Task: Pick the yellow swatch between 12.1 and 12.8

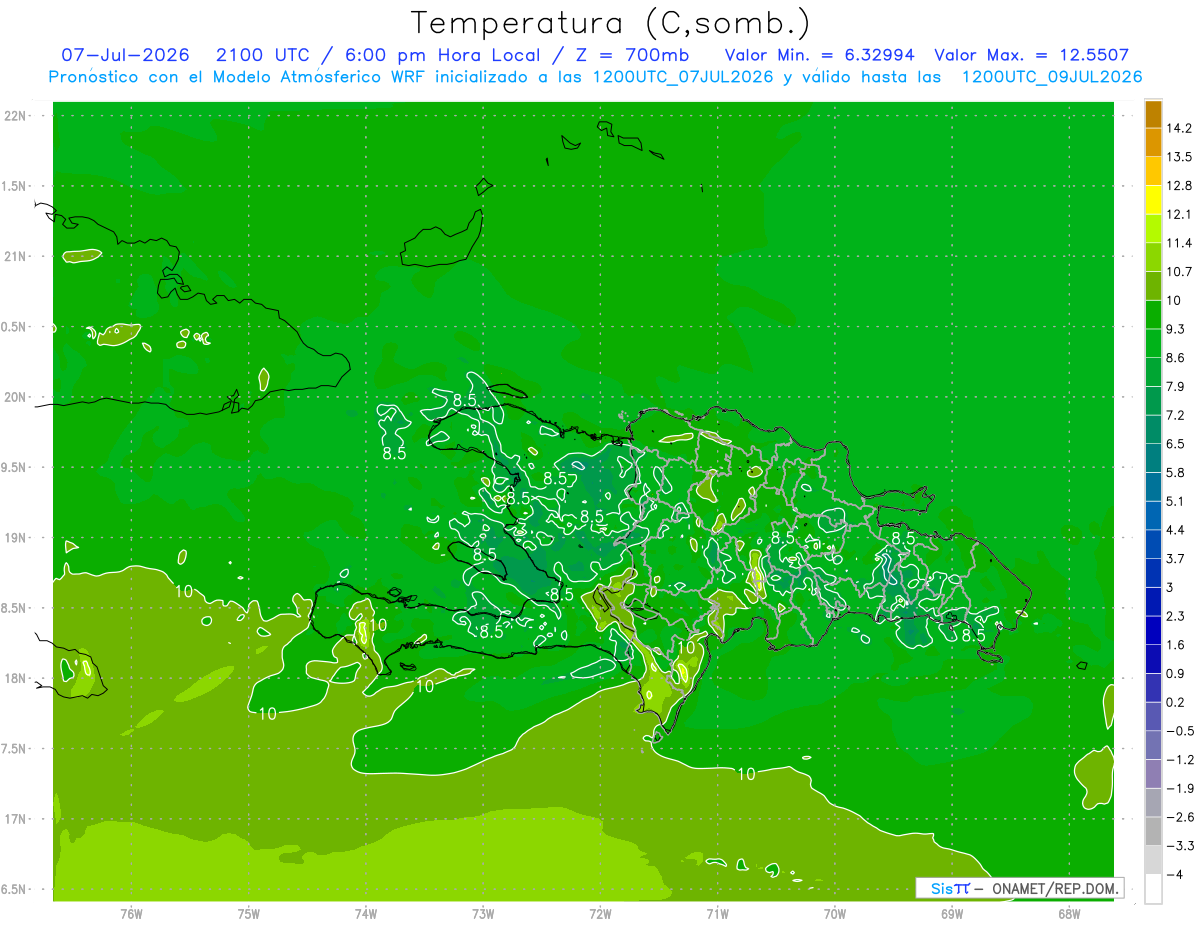Action: pyautogui.click(x=1153, y=200)
